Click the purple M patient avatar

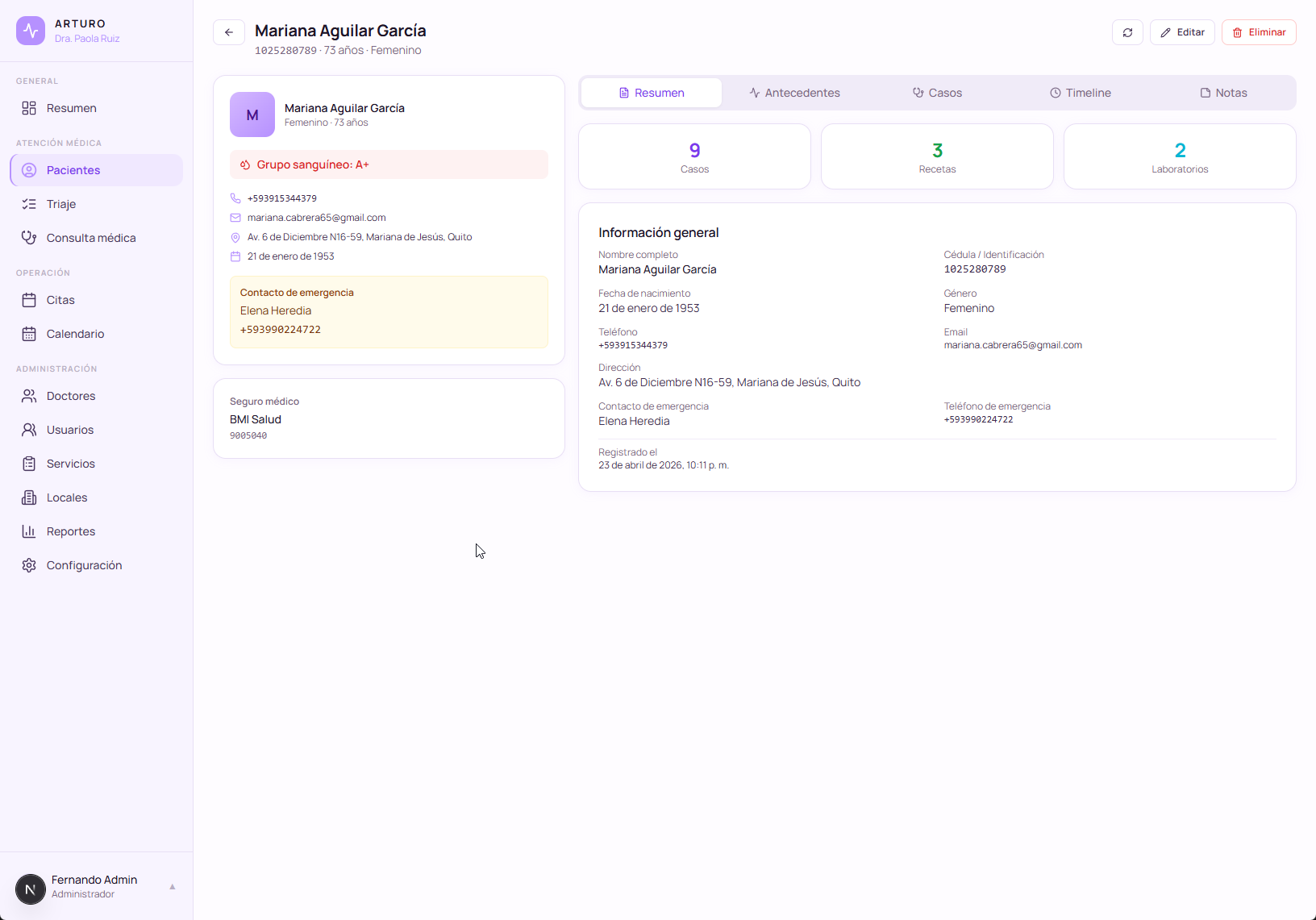point(252,114)
